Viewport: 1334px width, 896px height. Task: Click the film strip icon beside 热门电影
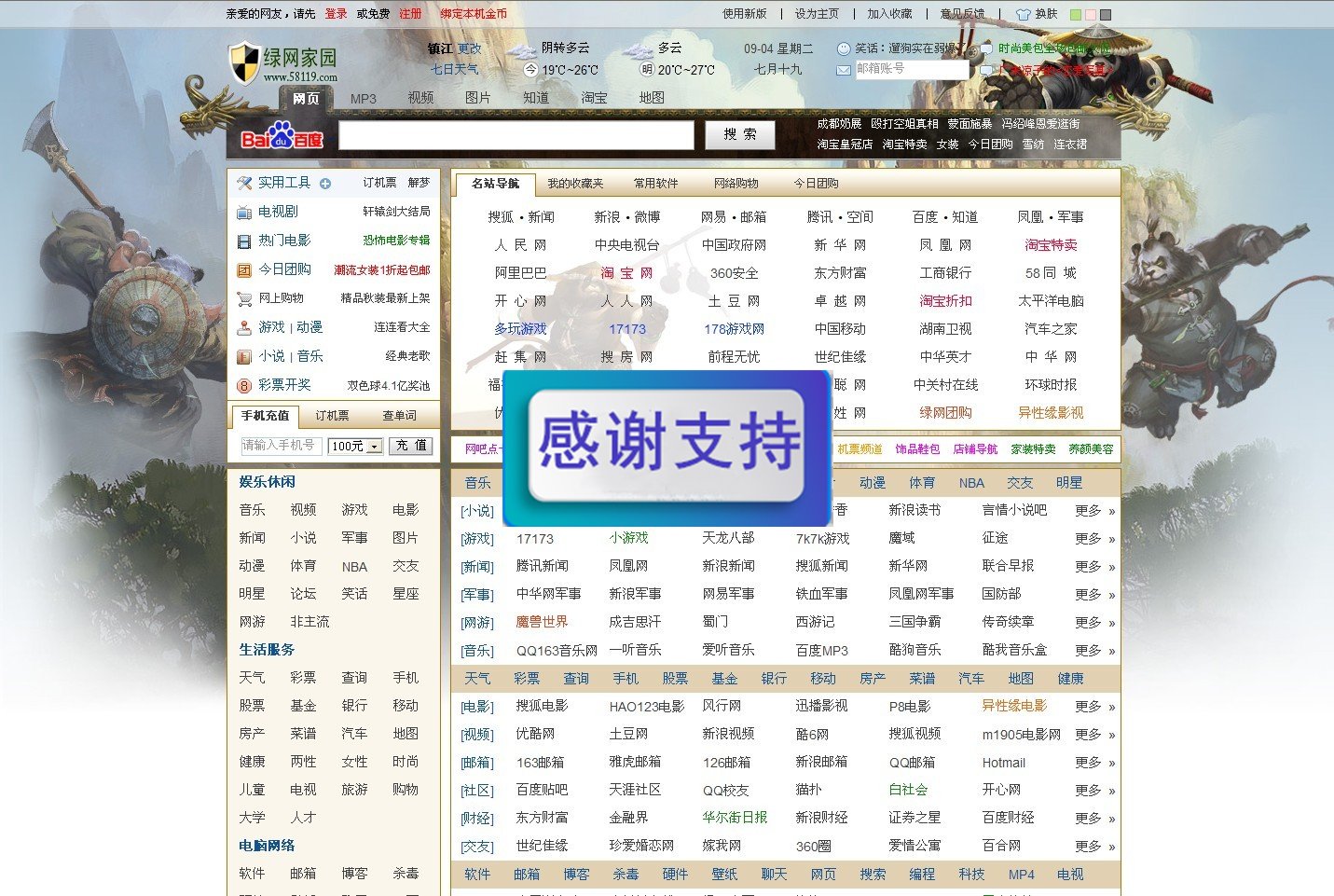pos(244,241)
